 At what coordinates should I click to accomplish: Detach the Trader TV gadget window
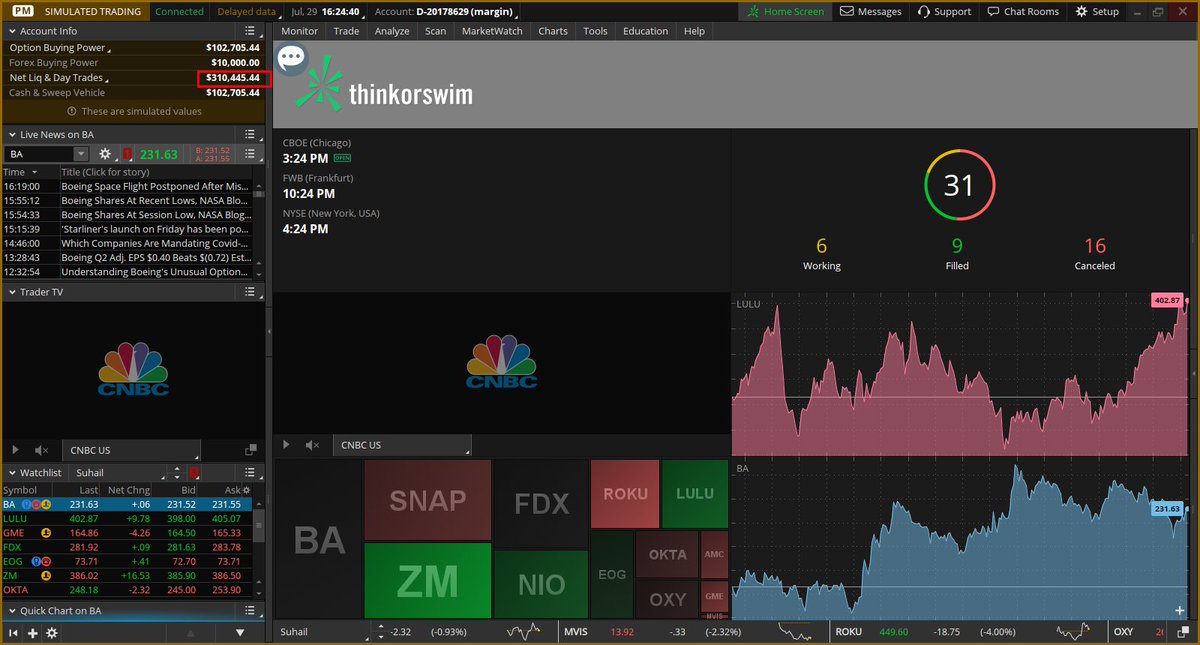[x=250, y=451]
